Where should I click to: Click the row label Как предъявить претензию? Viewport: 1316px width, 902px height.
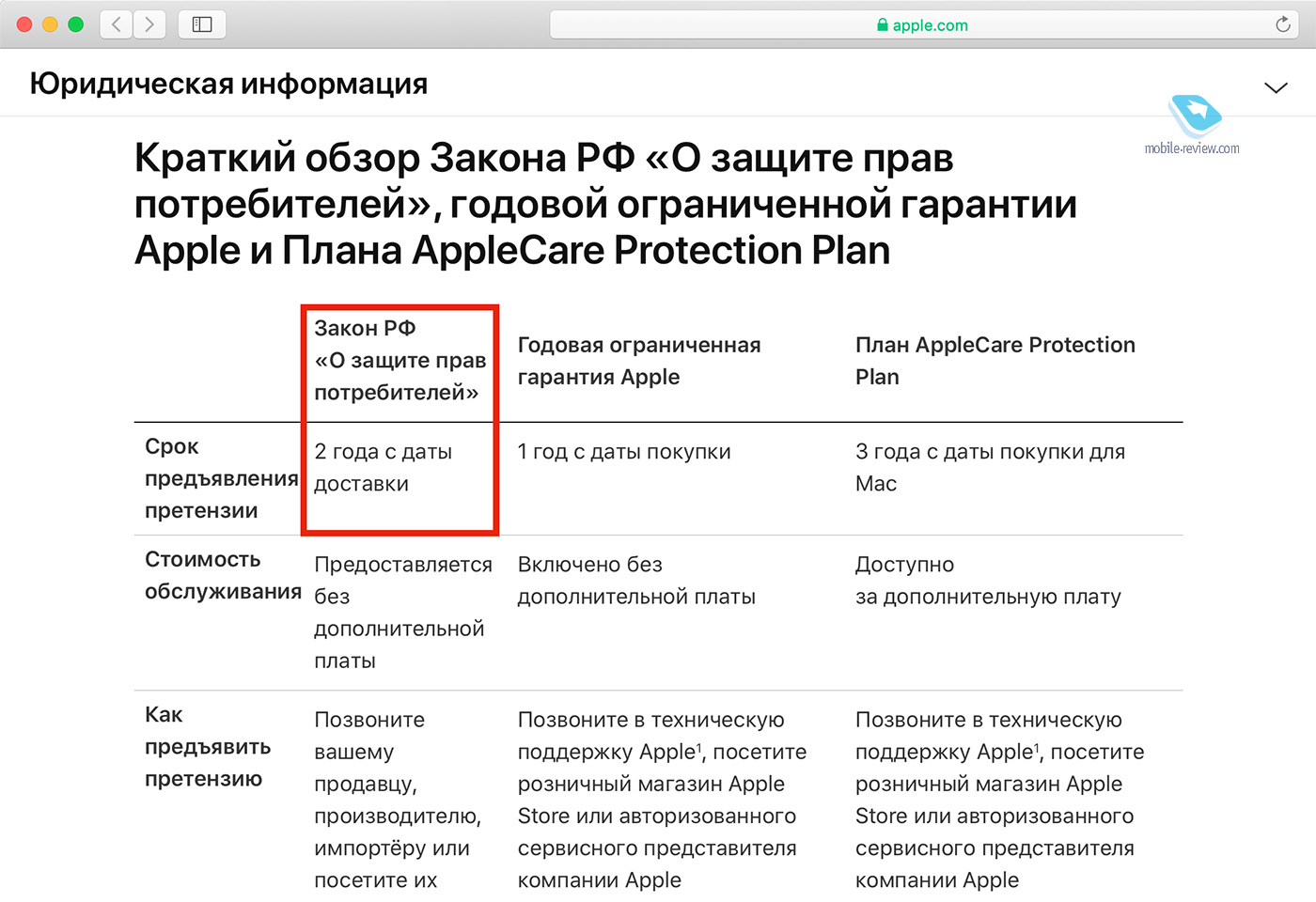point(208,747)
